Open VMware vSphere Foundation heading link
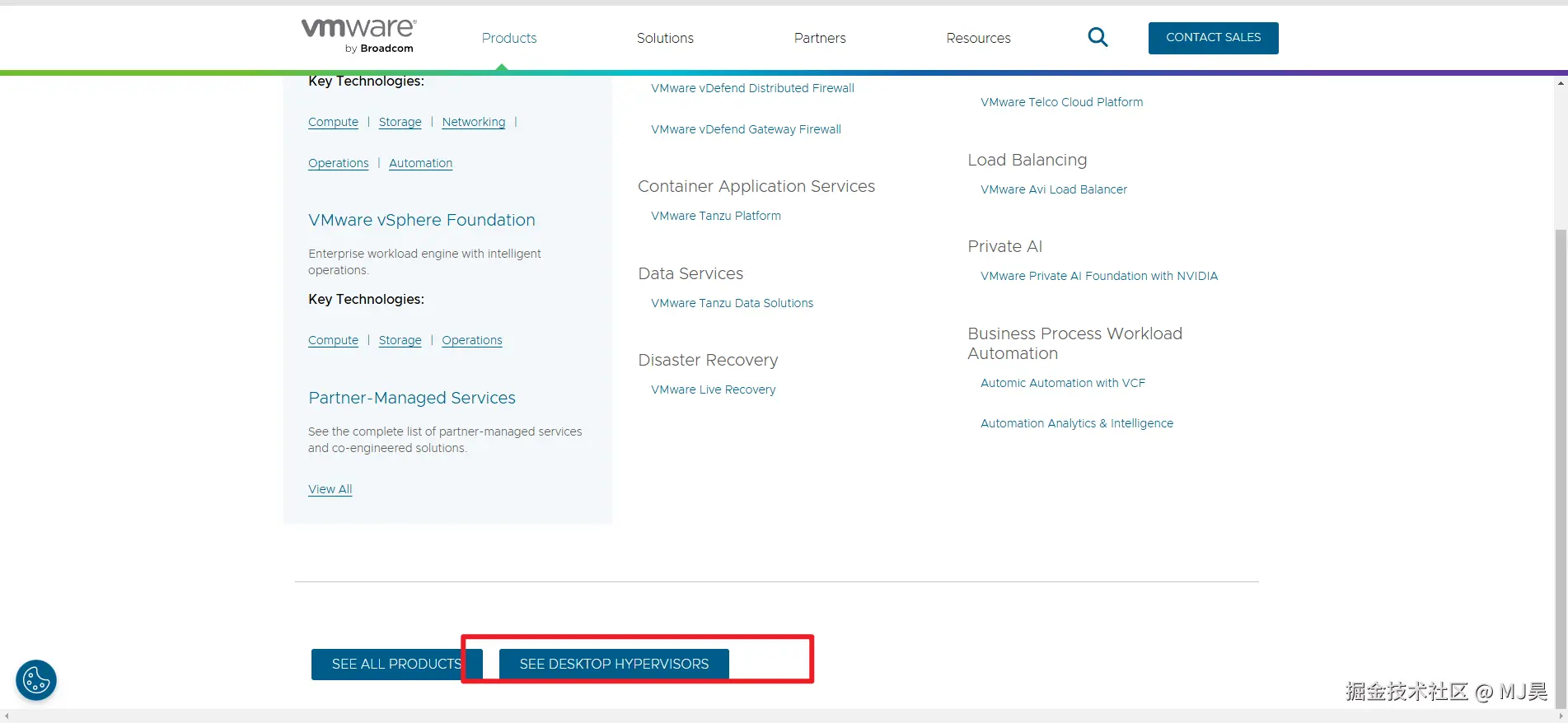Viewport: 1568px width, 723px height. point(422,220)
